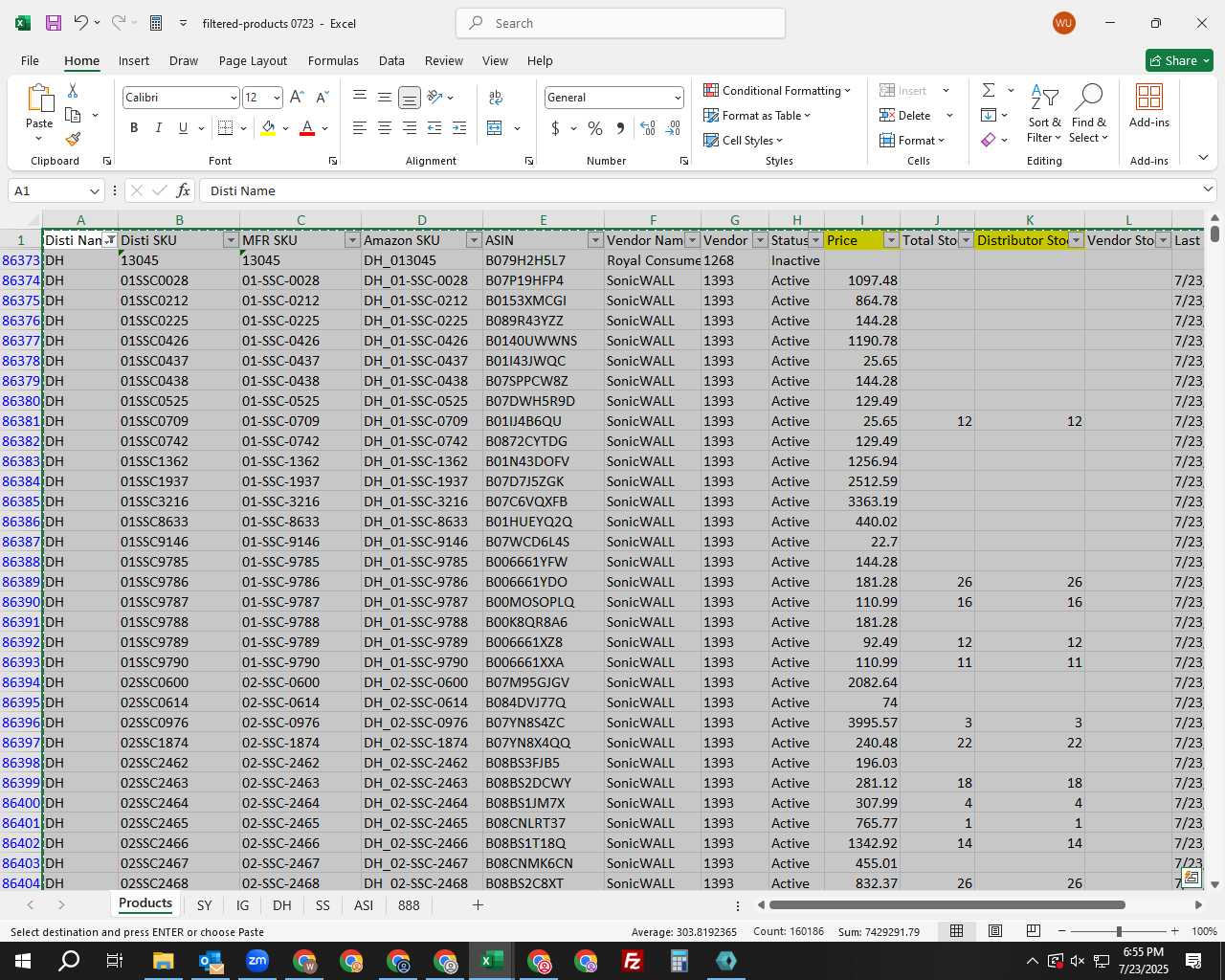The height and width of the screenshot is (980, 1225).
Task: Toggle Align Left
Action: tap(360, 128)
